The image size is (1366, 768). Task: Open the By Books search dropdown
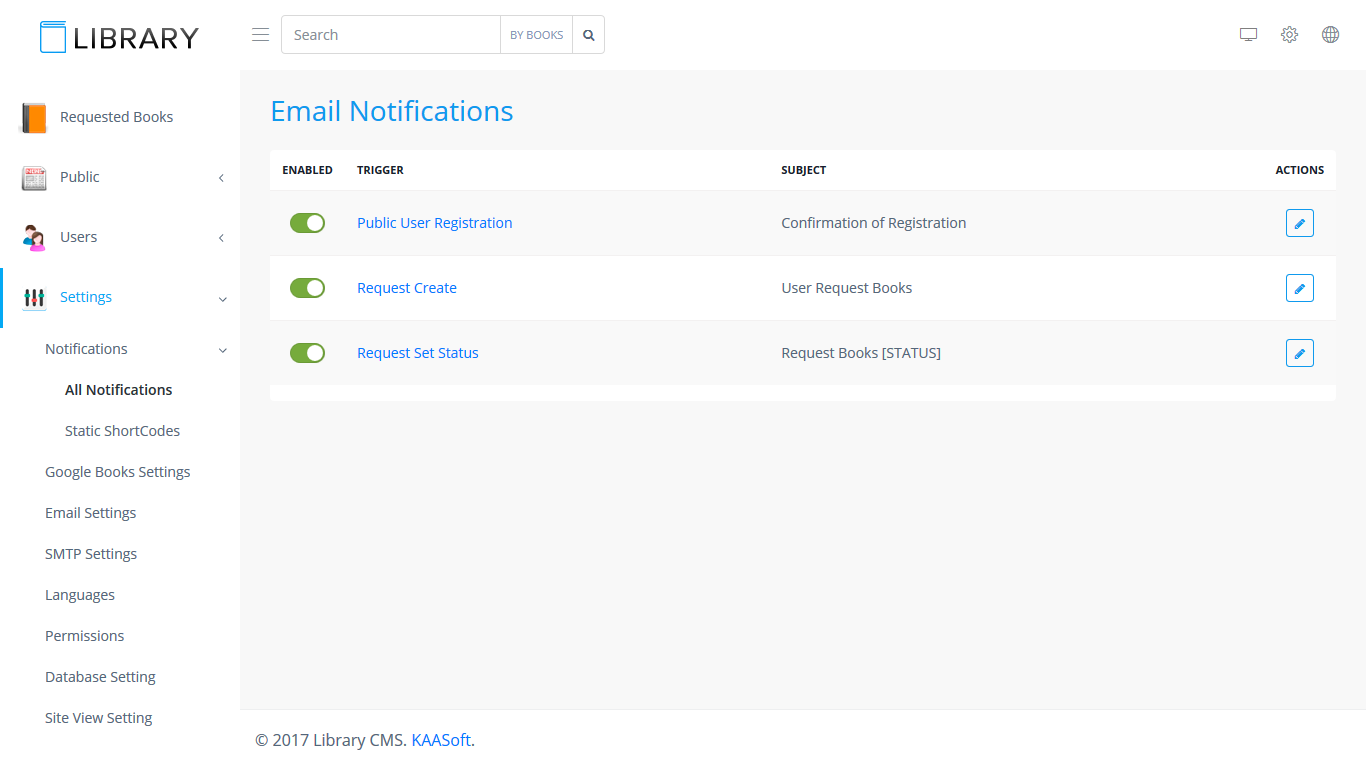click(x=536, y=35)
